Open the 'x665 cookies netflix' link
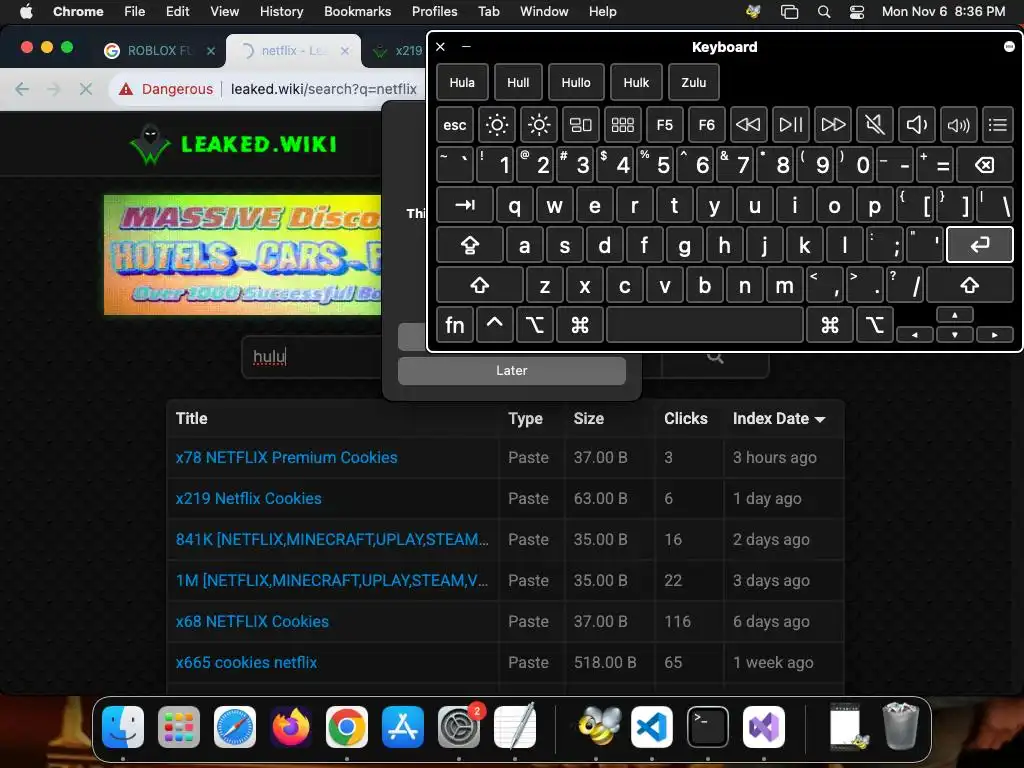The width and height of the screenshot is (1024, 768). pyautogui.click(x=246, y=662)
